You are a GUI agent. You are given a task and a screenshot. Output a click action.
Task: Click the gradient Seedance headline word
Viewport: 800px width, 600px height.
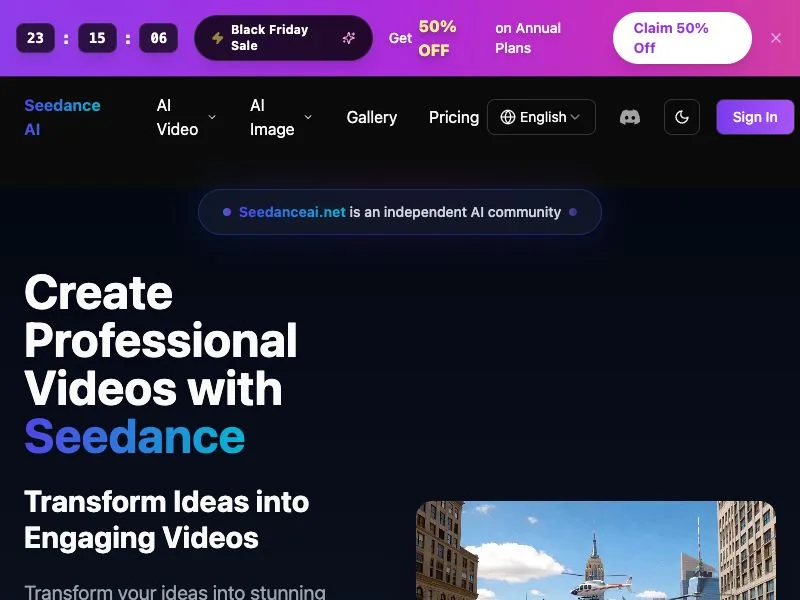(135, 436)
